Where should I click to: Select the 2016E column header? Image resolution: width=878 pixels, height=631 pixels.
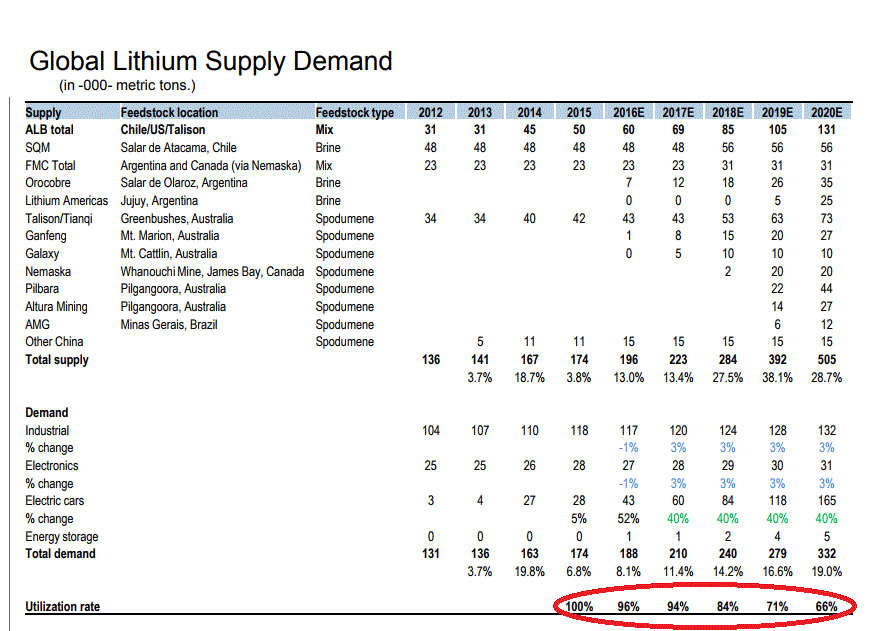click(x=628, y=113)
